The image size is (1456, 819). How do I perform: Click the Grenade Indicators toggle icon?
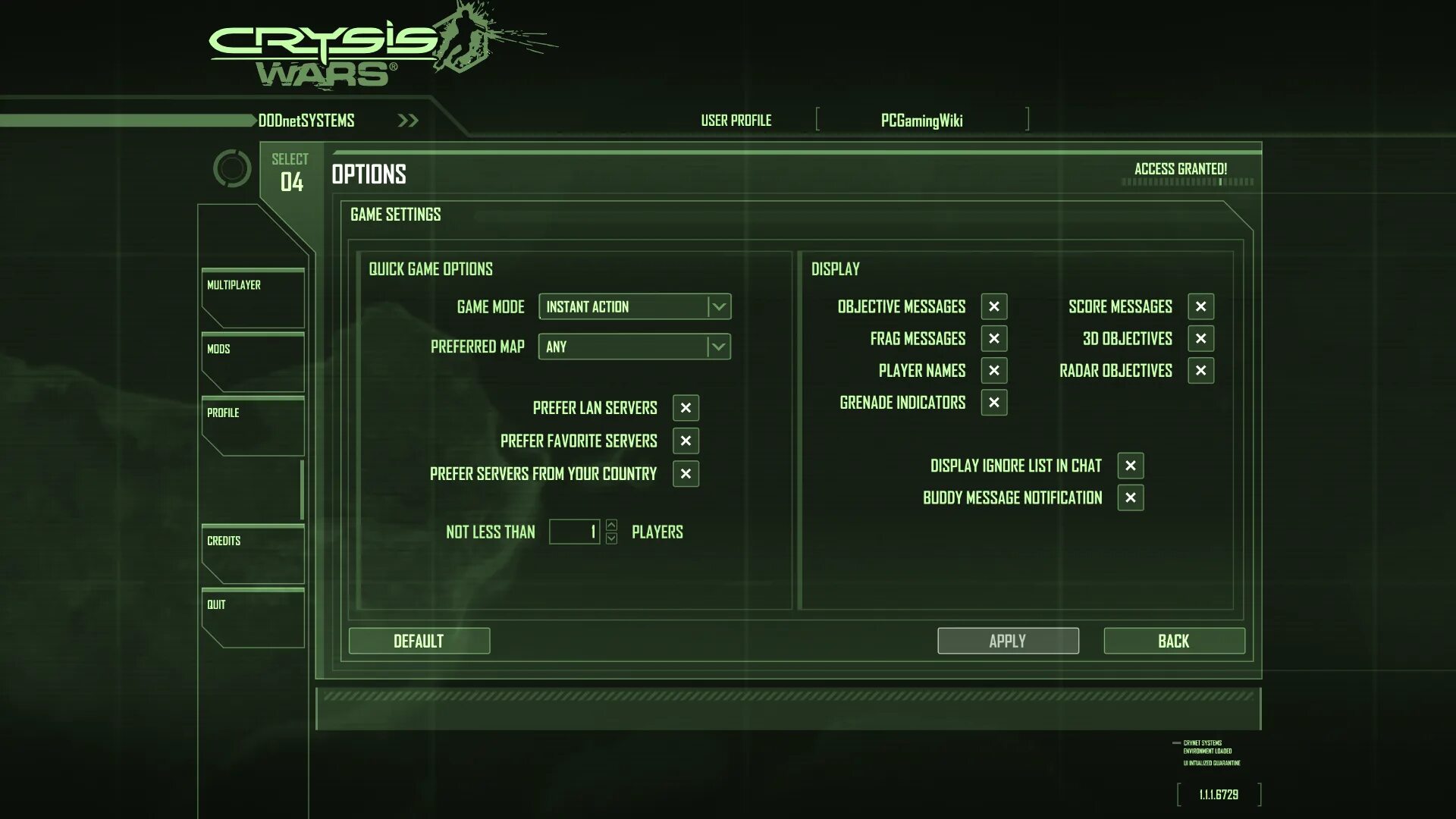click(x=994, y=402)
